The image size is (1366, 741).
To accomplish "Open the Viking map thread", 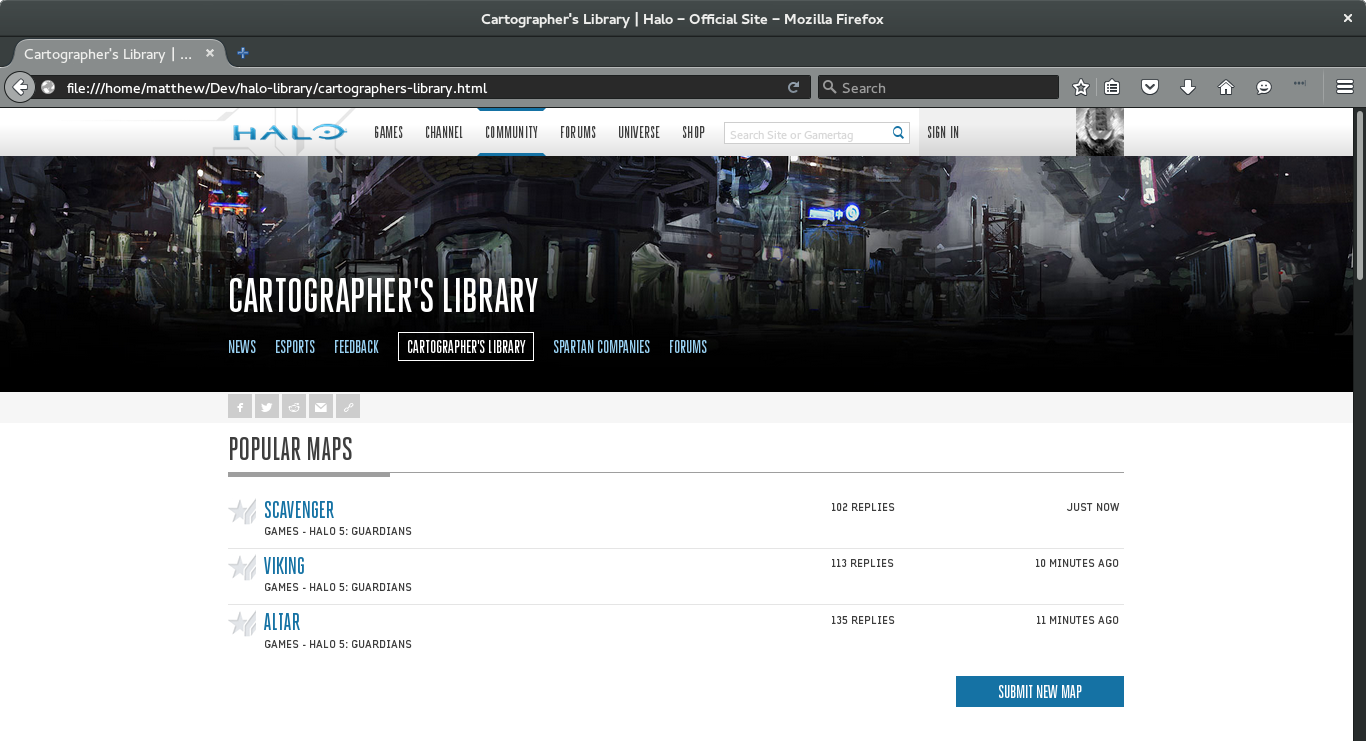I will 284,566.
